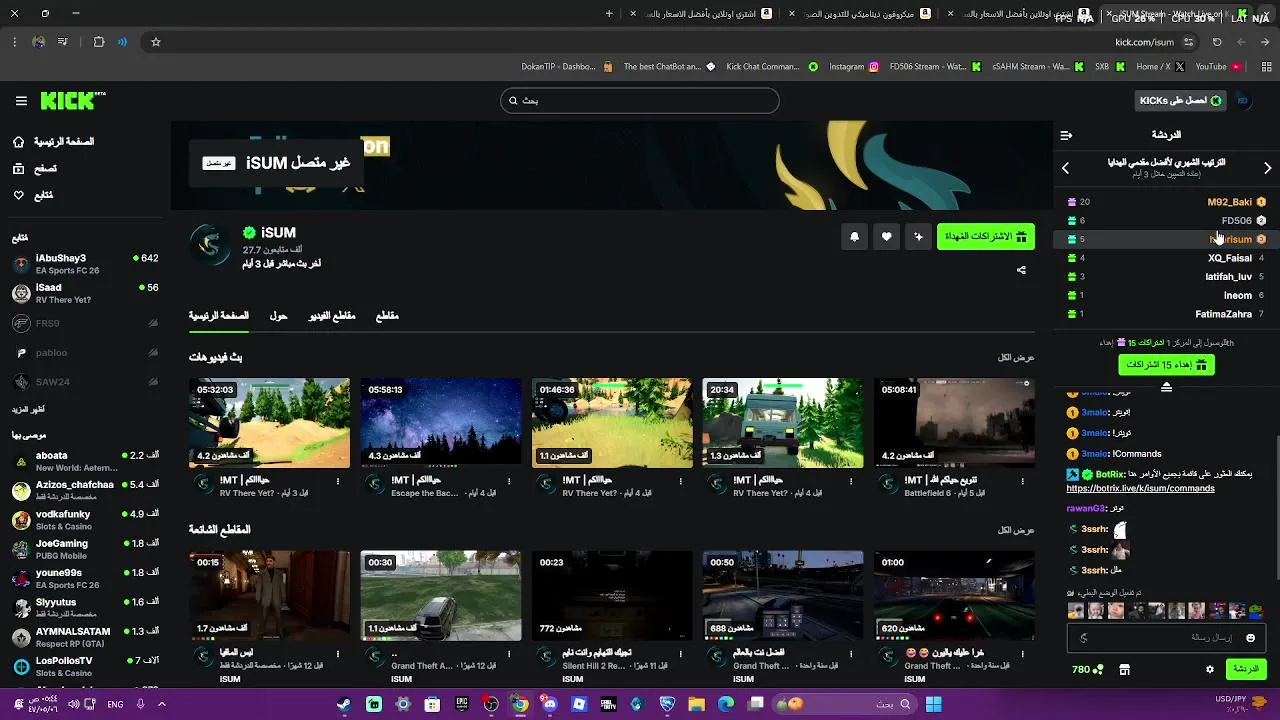Click the share icon below gifted subs
Image resolution: width=1280 pixels, height=720 pixels.
1021,270
